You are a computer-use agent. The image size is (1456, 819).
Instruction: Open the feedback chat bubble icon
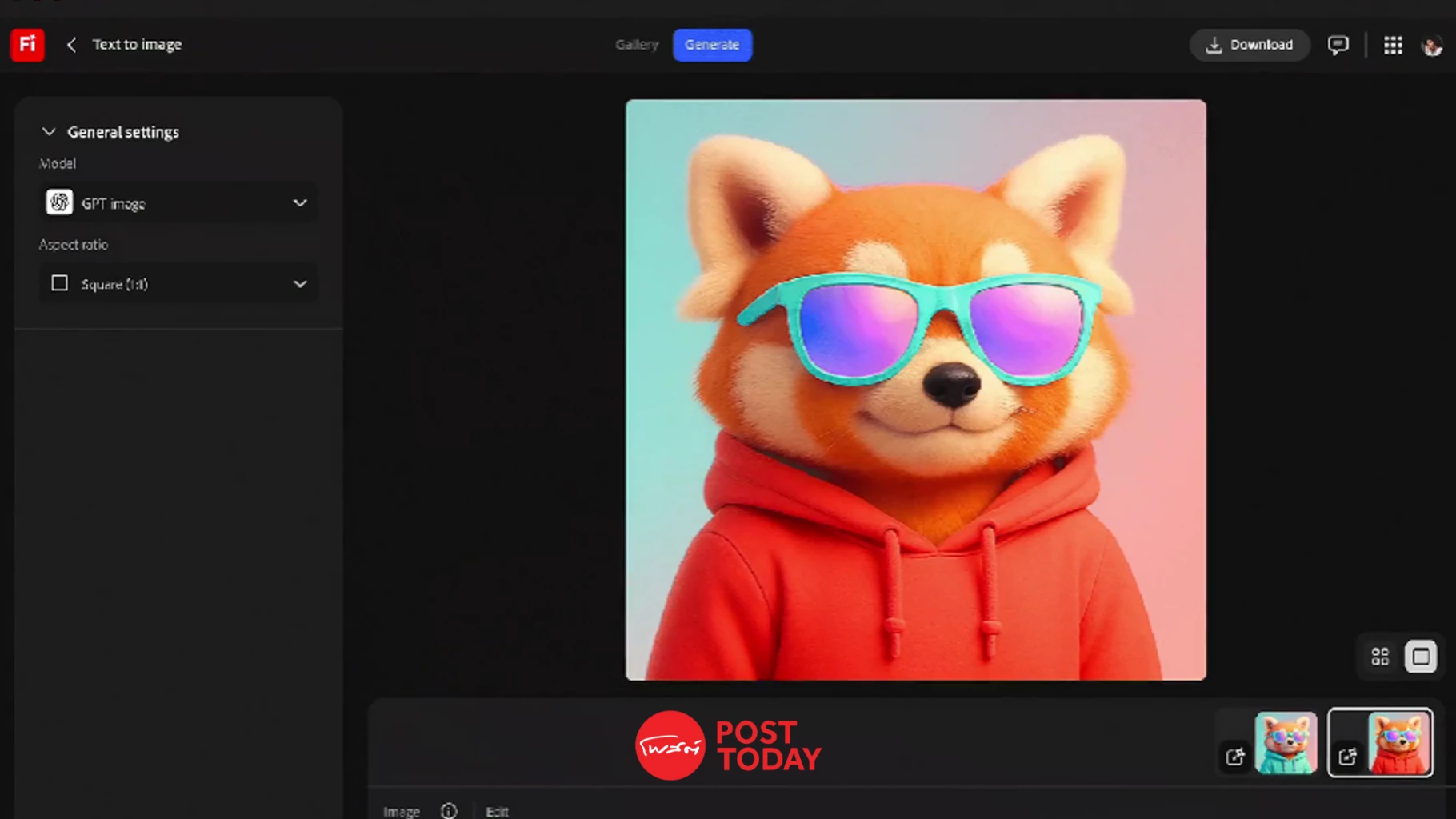(x=1338, y=45)
